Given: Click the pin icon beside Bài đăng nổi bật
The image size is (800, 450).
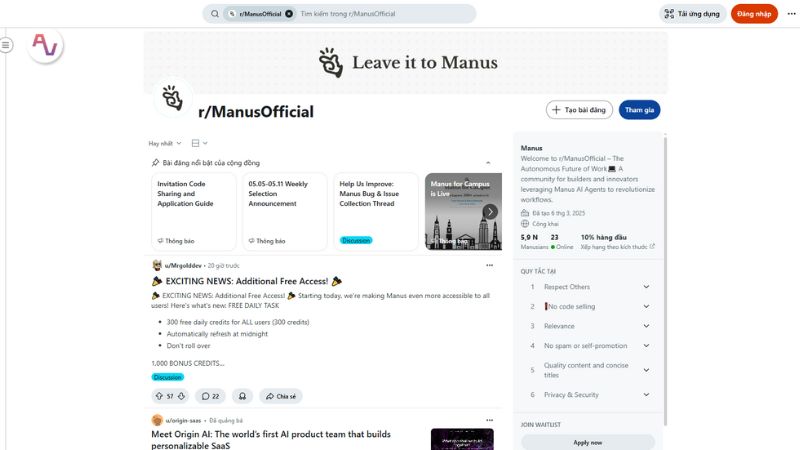Looking at the screenshot, I should coord(155,163).
